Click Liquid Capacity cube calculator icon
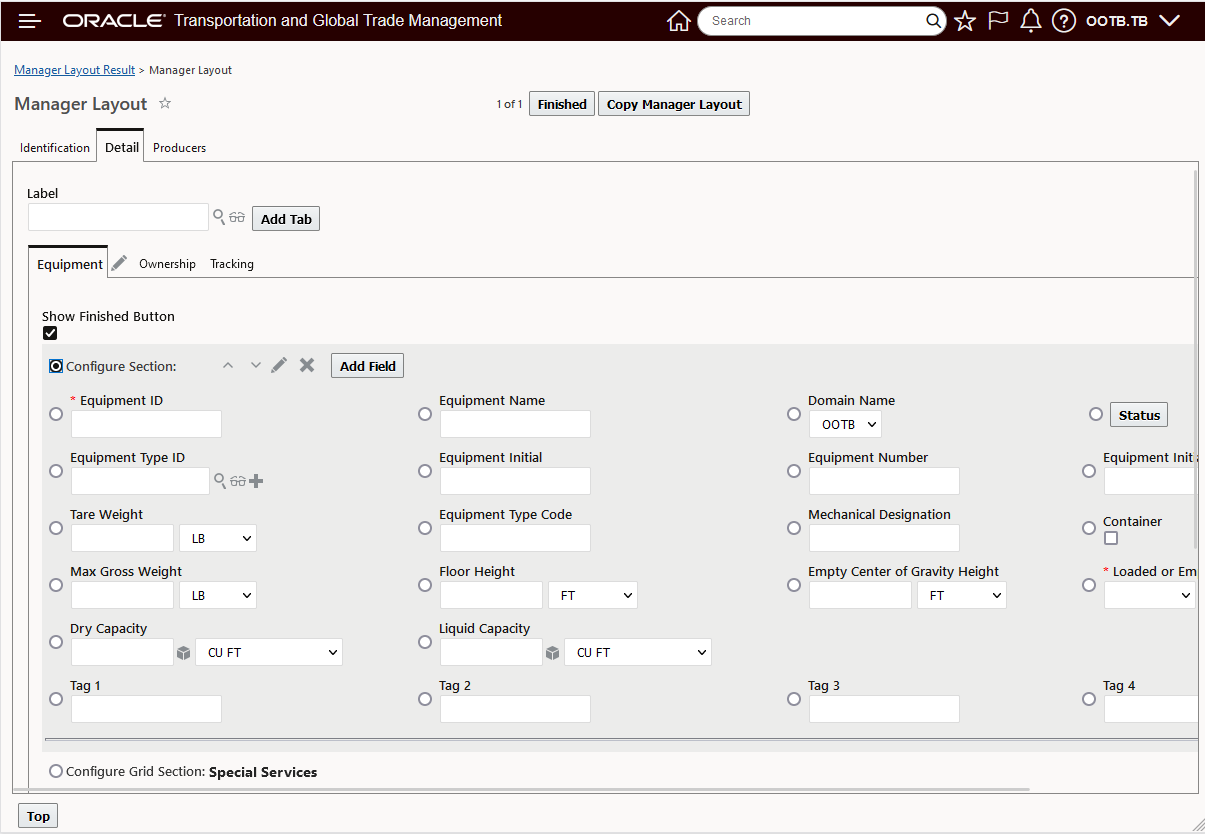This screenshot has width=1205, height=834. click(x=552, y=653)
